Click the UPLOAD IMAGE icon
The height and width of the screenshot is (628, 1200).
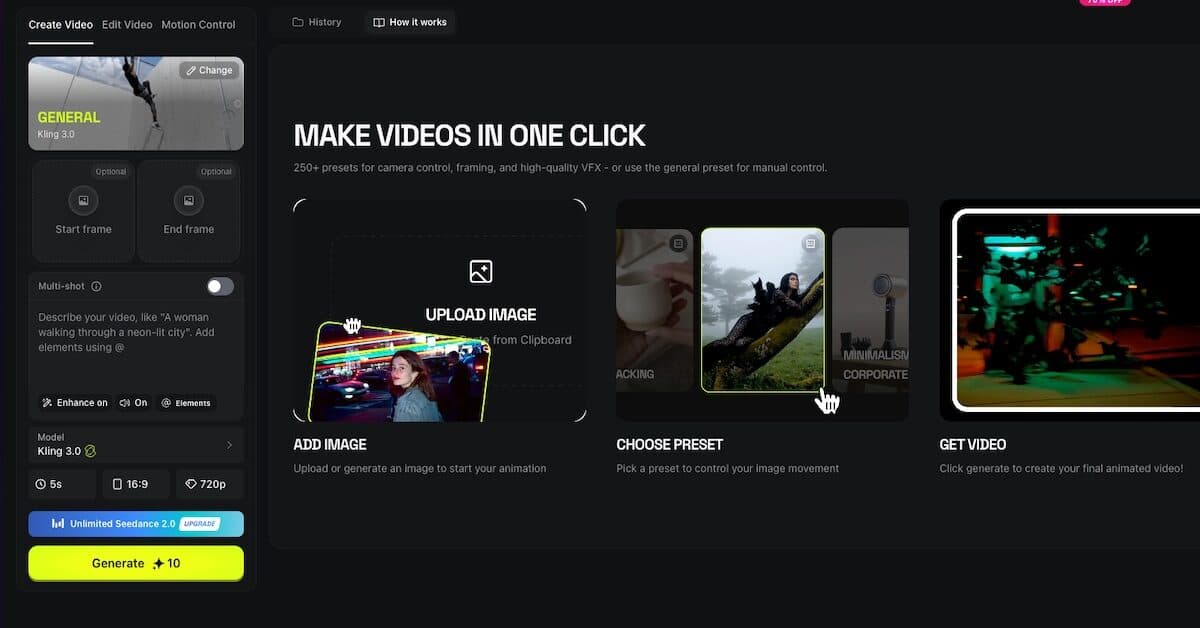pos(481,271)
